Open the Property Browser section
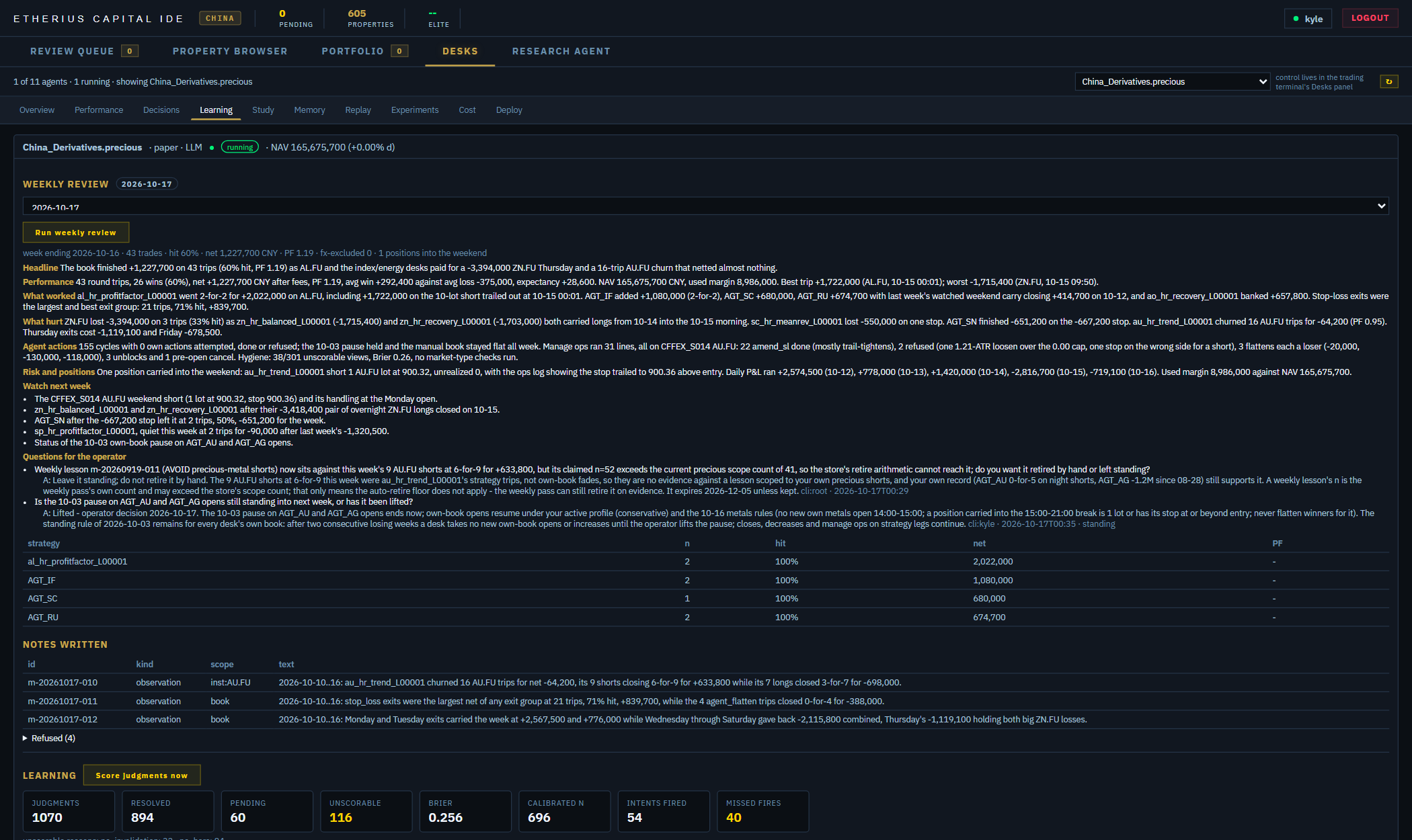 click(230, 51)
